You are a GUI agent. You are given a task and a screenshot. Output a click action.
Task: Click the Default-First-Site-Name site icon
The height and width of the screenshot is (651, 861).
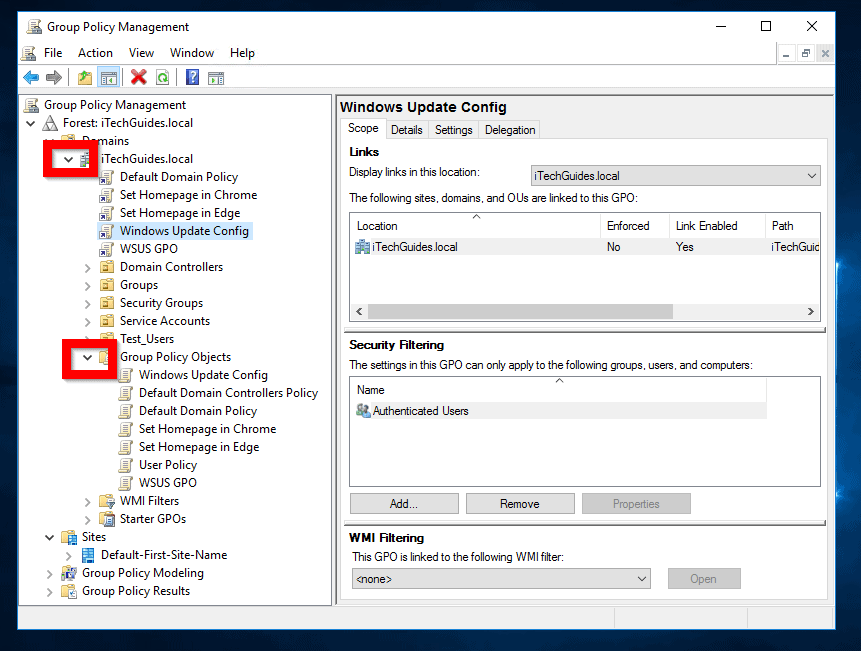coord(88,555)
